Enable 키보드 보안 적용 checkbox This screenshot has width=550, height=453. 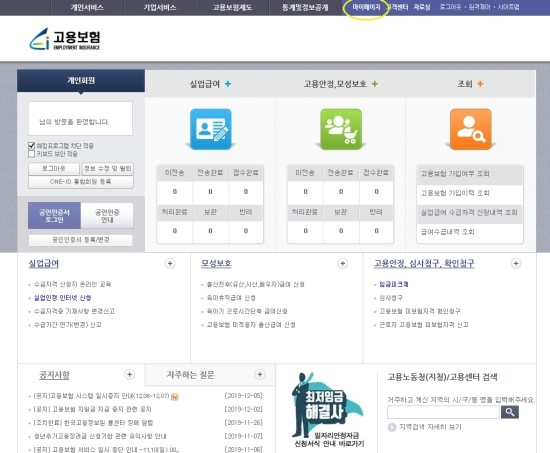point(32,154)
